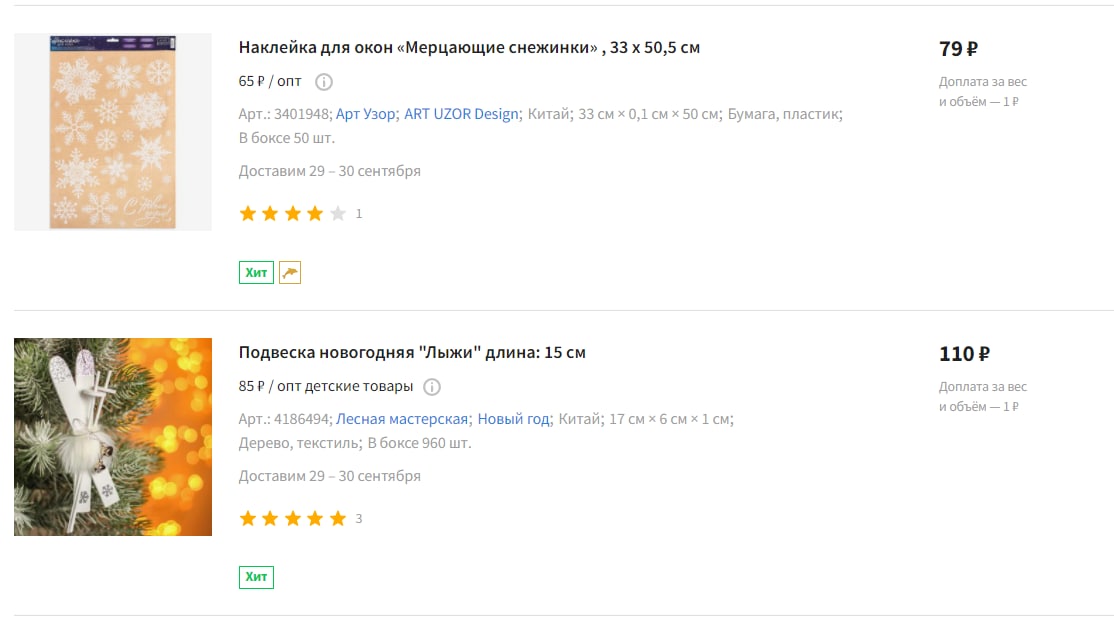Click the 110 ₽ price
The height and width of the screenshot is (623, 1114).
pos(964,354)
